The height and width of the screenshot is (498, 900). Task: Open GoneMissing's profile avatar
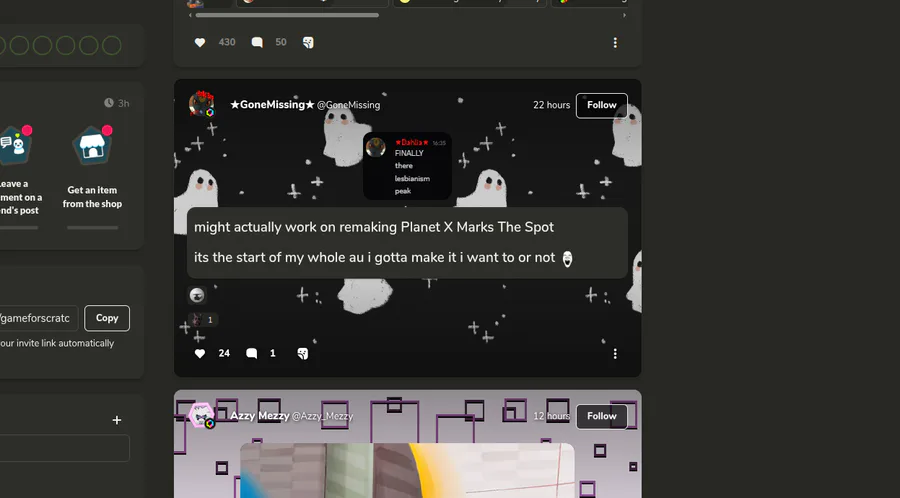(201, 104)
